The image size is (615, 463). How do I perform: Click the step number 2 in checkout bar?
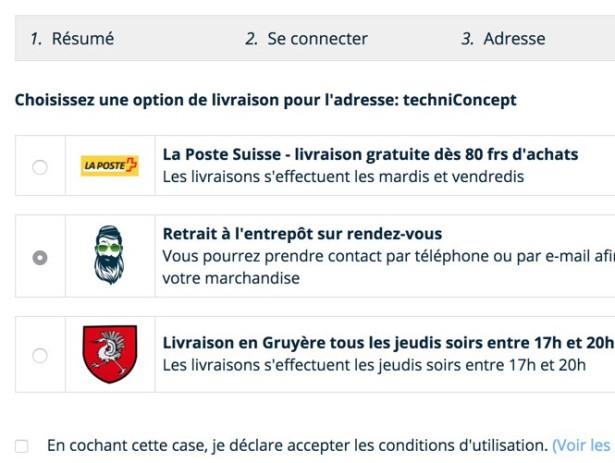tap(250, 39)
